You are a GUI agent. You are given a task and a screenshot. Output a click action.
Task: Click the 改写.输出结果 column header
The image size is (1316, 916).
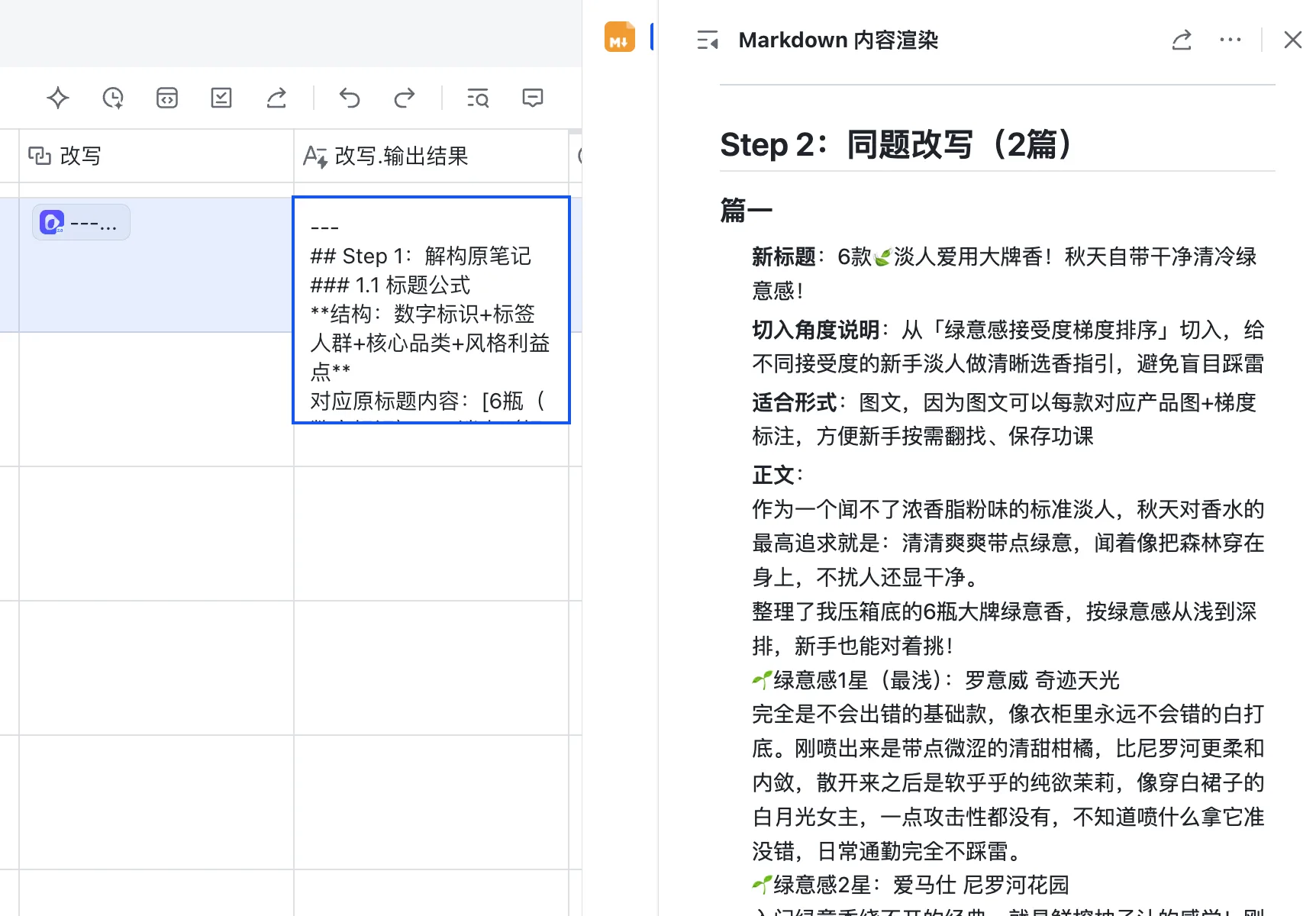[431, 156]
